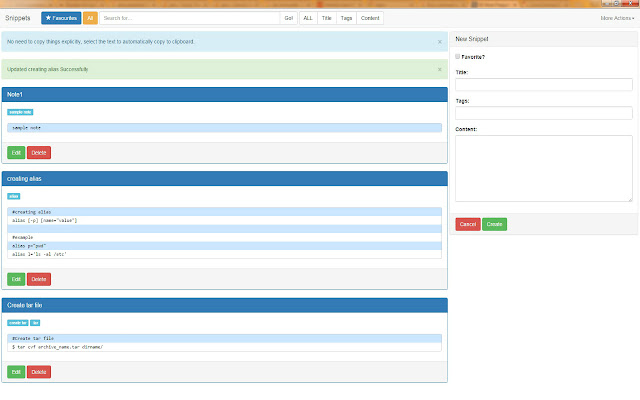Image resolution: width=640 pixels, height=400 pixels.
Task: Select the alias p="pwd" line
Action: tap(224, 246)
